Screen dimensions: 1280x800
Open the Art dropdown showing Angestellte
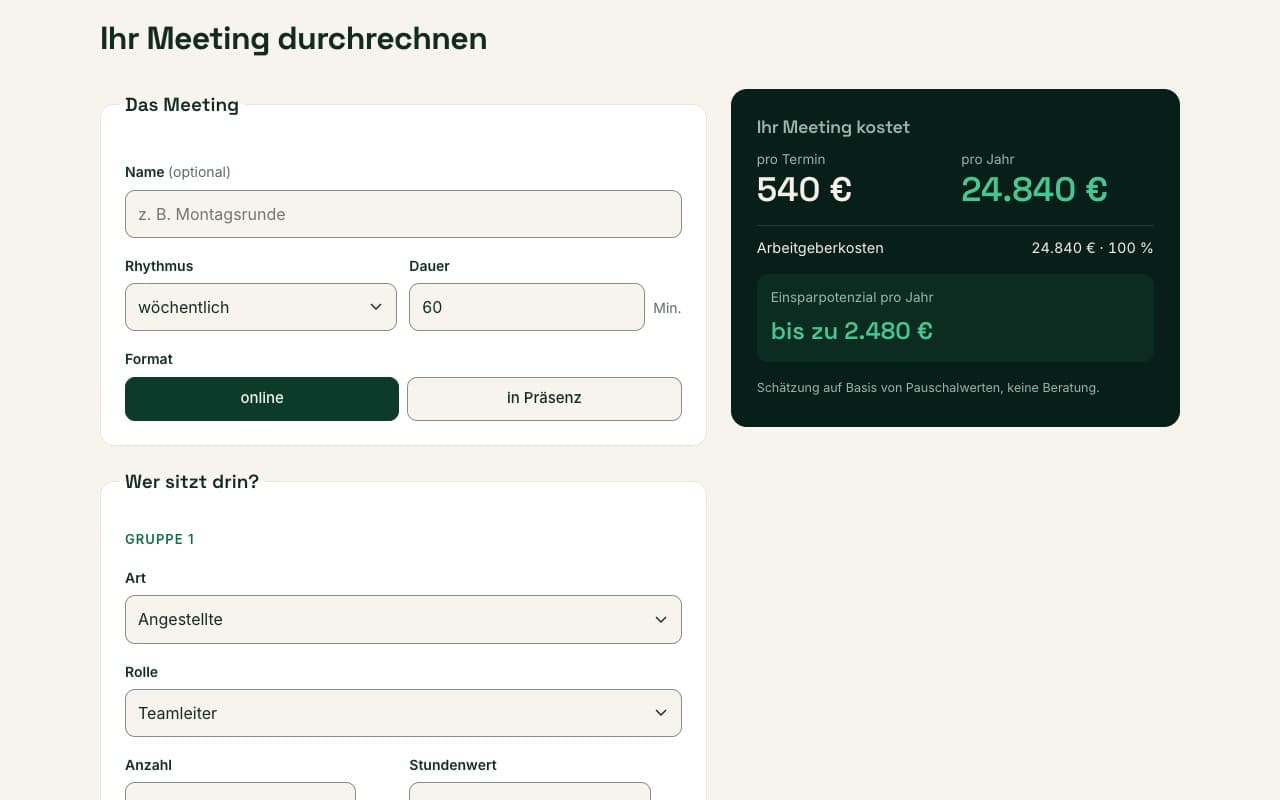tap(403, 620)
